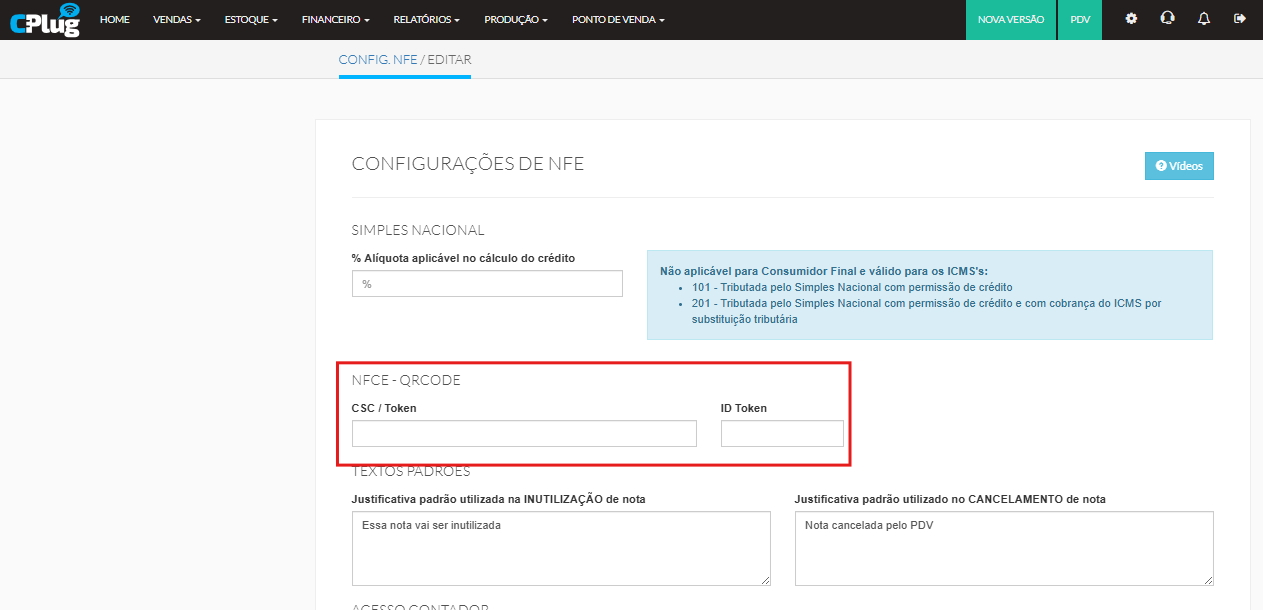Open the Produção dropdown menu
The height and width of the screenshot is (610, 1263).
click(x=515, y=20)
